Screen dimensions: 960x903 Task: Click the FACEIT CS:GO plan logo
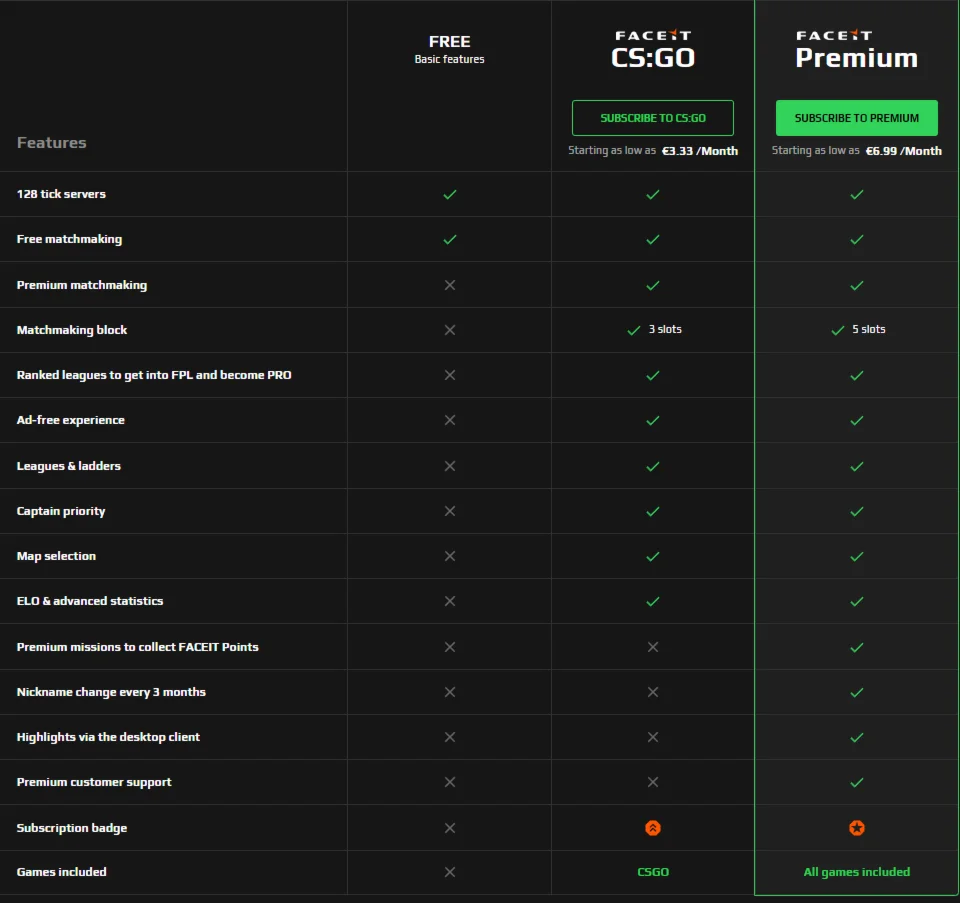point(653,49)
